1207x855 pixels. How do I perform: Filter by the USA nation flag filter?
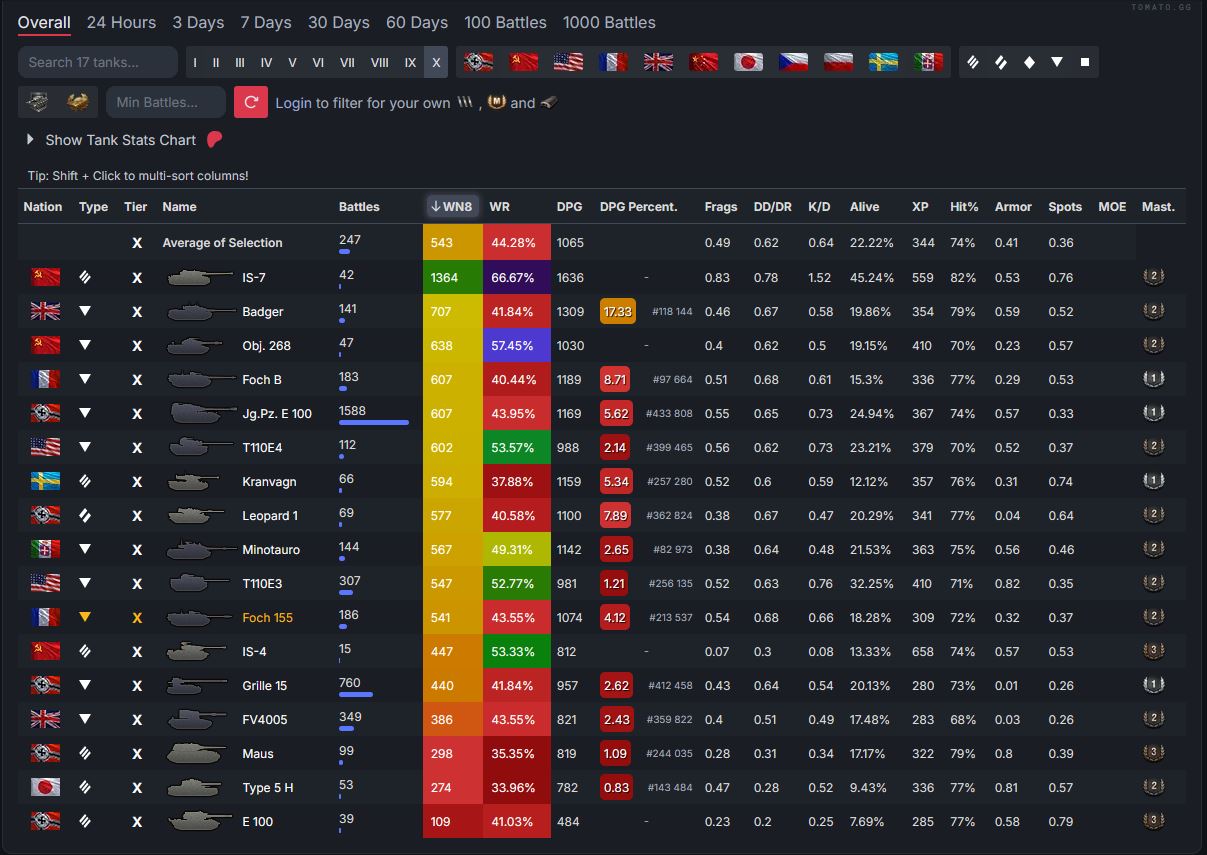click(x=568, y=62)
